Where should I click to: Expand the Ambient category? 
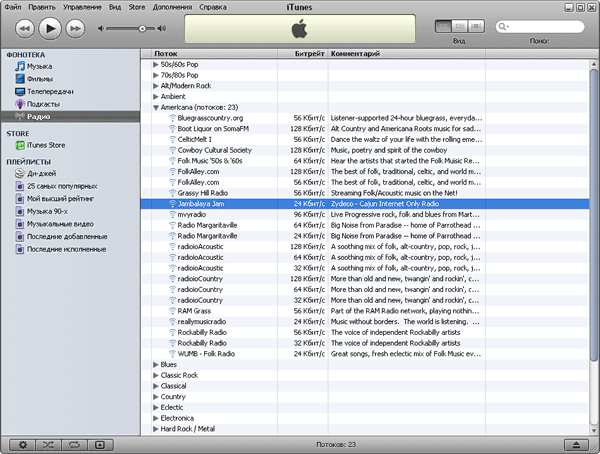pyautogui.click(x=156, y=96)
